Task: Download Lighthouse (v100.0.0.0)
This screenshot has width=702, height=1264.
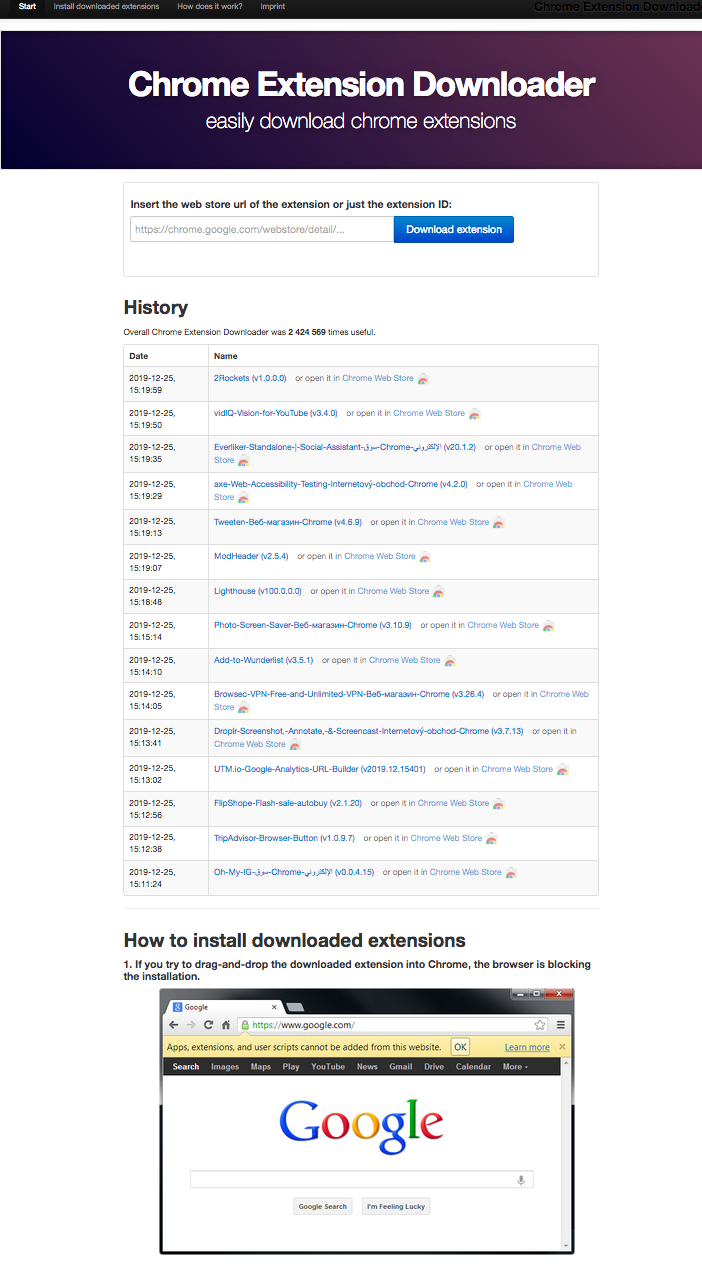Action: (x=258, y=591)
